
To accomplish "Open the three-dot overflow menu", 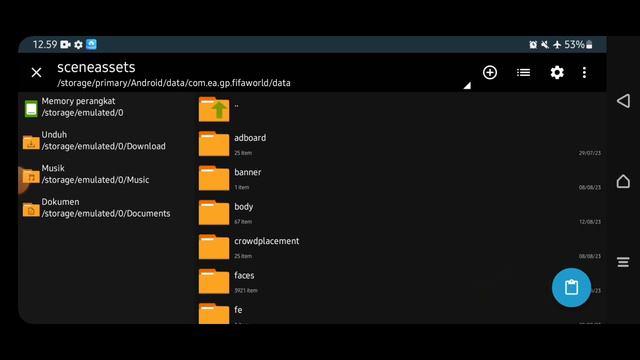I will coord(584,73).
